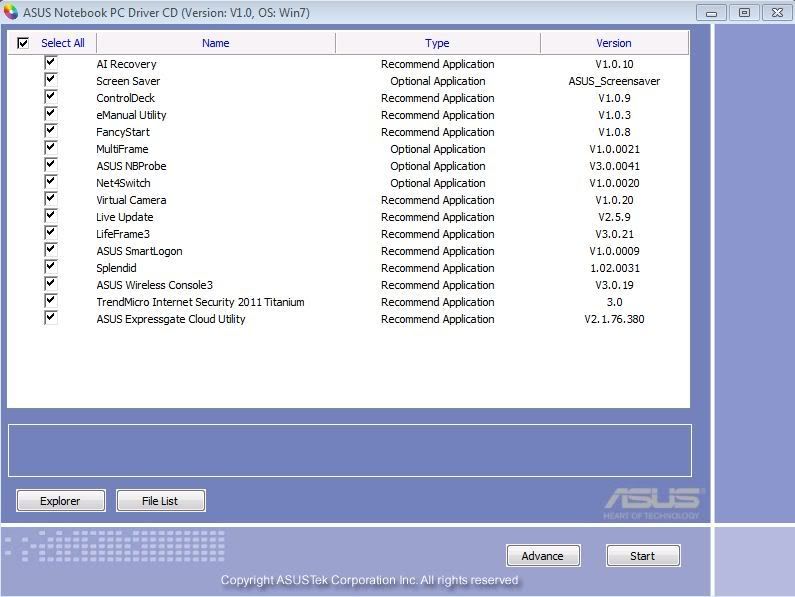
Task: Click the File List button
Action: [161, 501]
